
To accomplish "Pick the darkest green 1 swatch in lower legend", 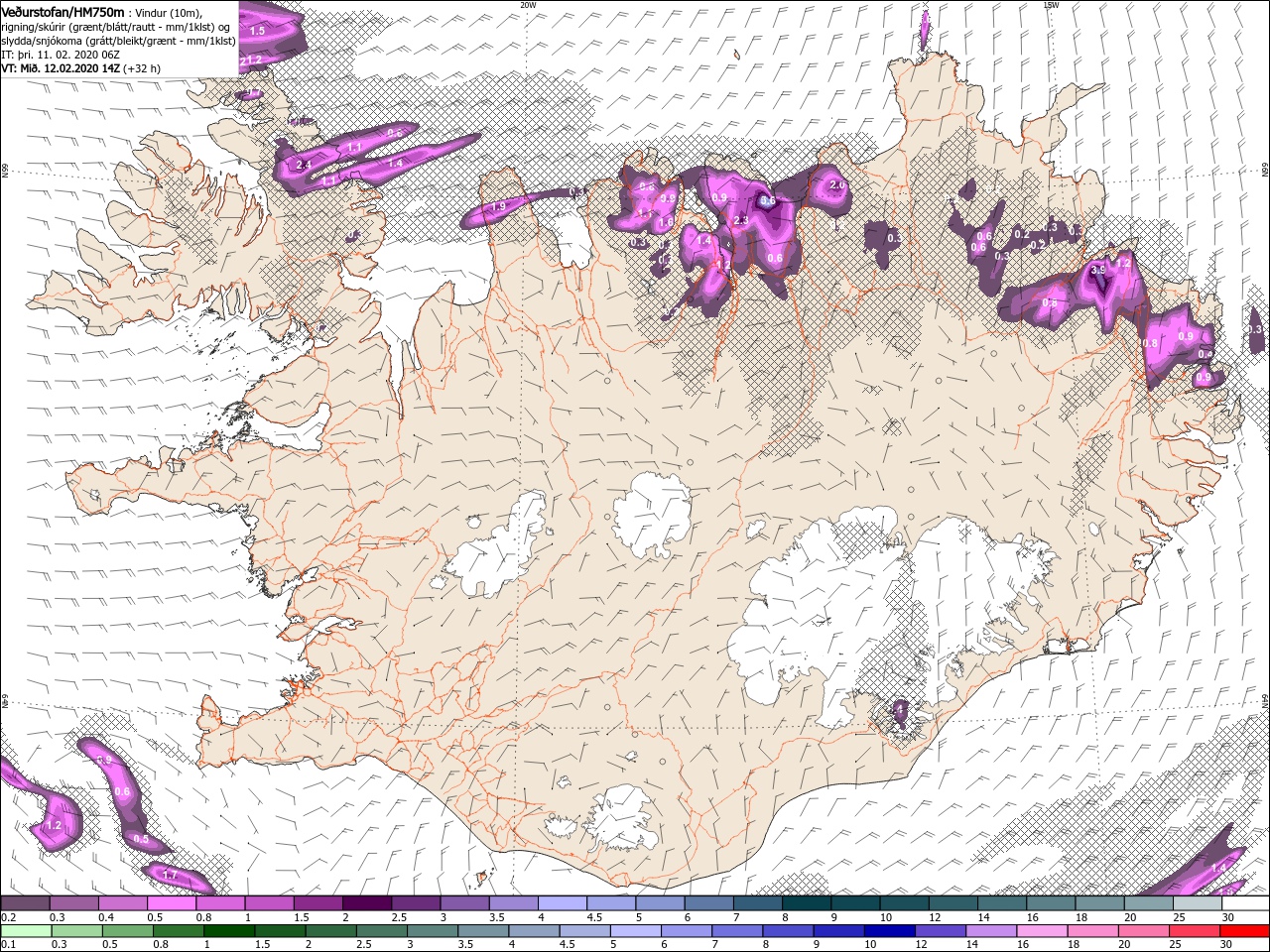I will [228, 931].
